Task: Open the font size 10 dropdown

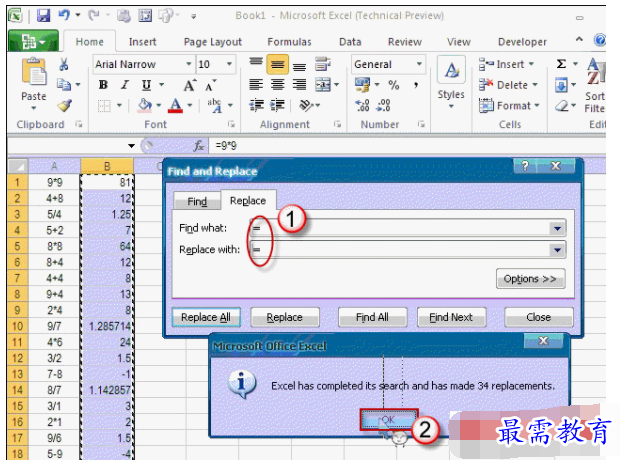Action: pyautogui.click(x=229, y=64)
